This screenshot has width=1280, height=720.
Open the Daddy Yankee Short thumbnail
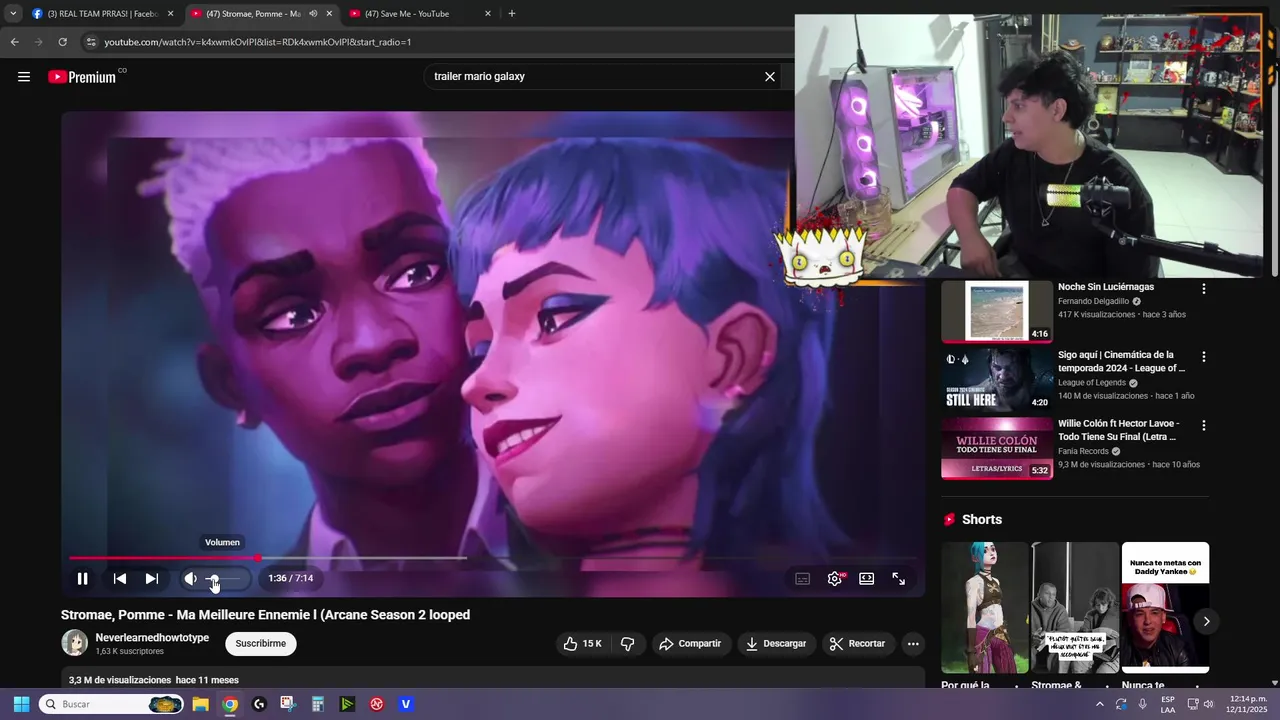tap(1165, 607)
